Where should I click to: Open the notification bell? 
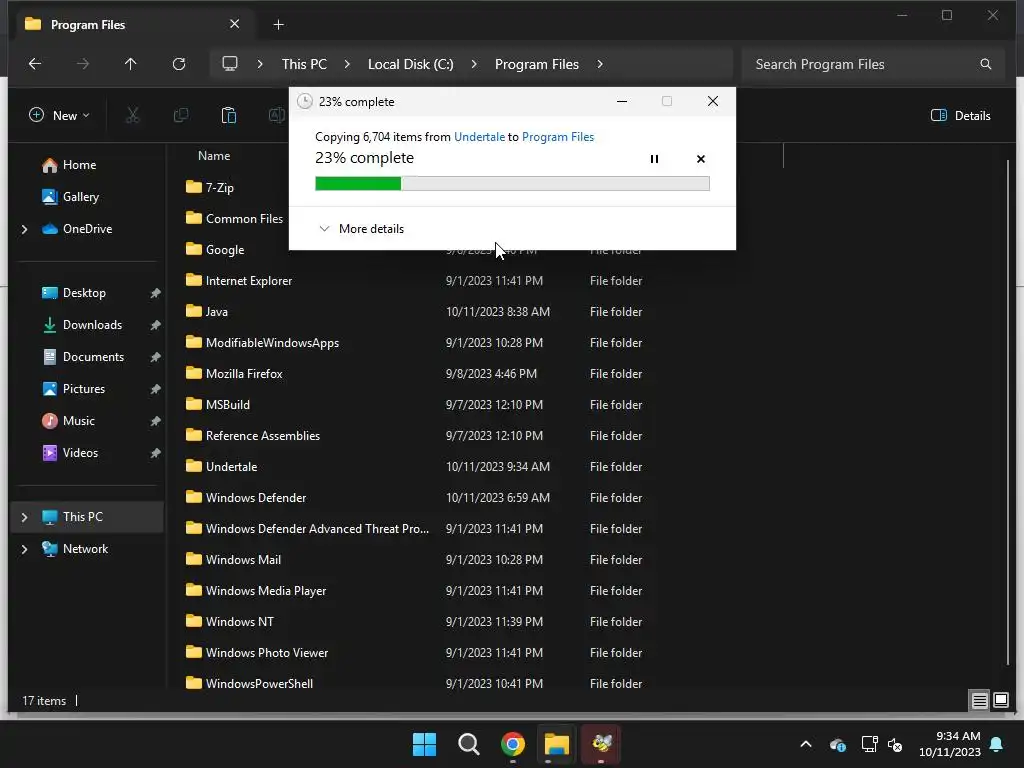click(997, 744)
